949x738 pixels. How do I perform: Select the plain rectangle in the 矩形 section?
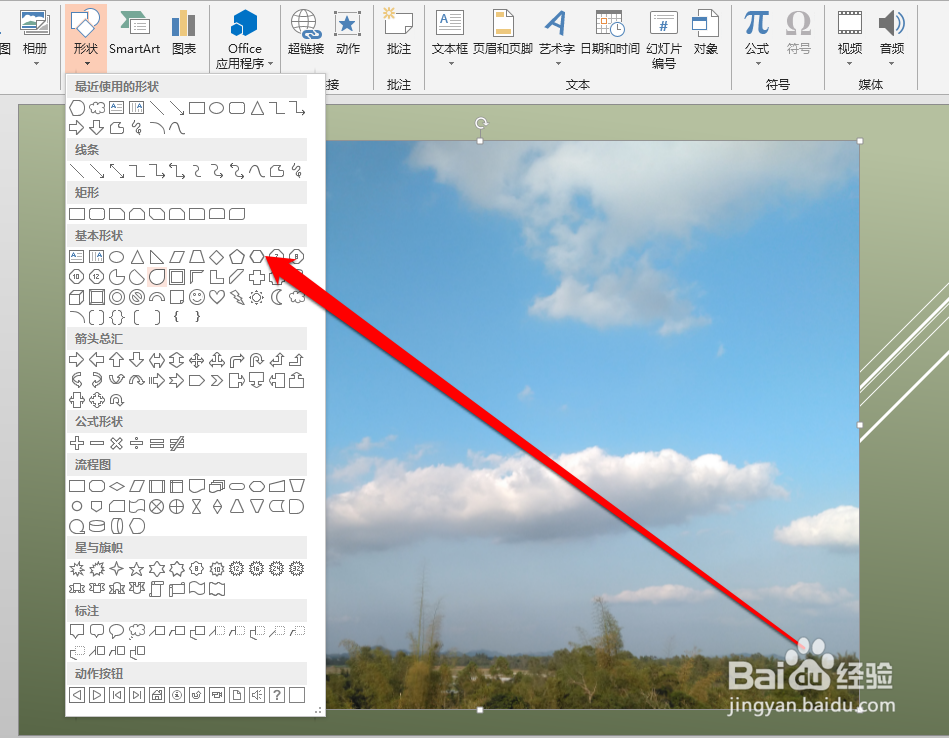(x=77, y=214)
